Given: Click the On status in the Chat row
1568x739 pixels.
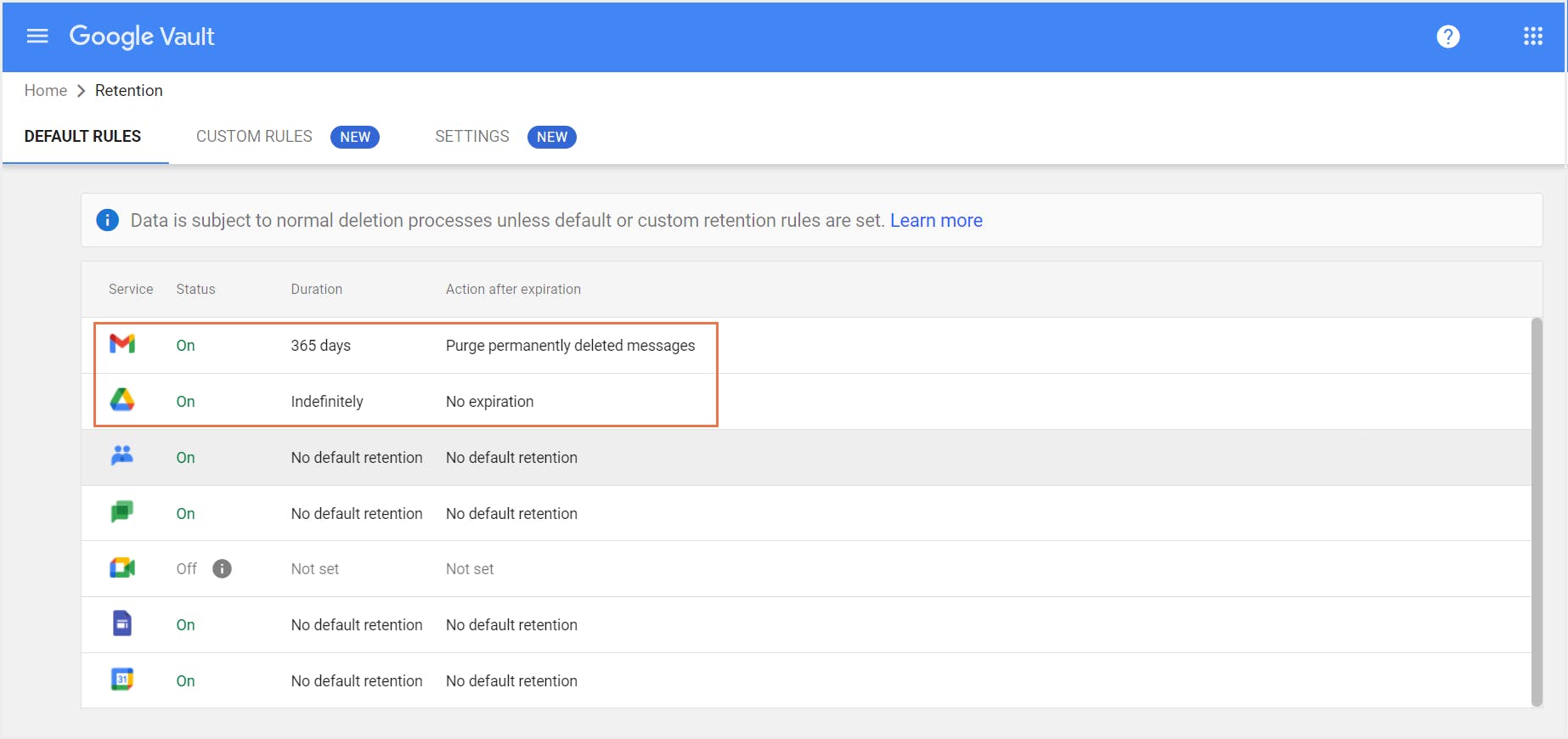Looking at the screenshot, I should click(185, 514).
